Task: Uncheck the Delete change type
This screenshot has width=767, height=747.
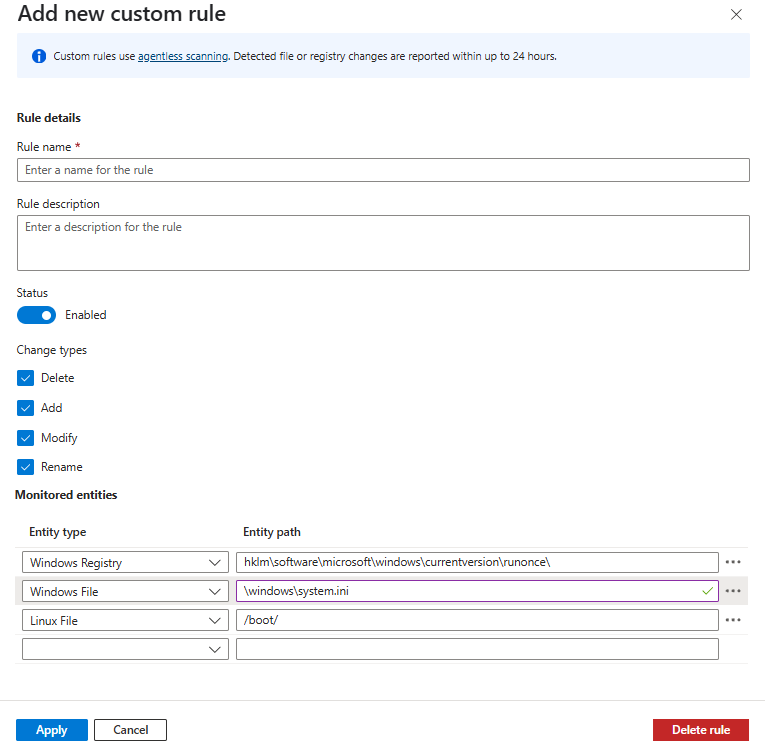Action: coord(26,378)
